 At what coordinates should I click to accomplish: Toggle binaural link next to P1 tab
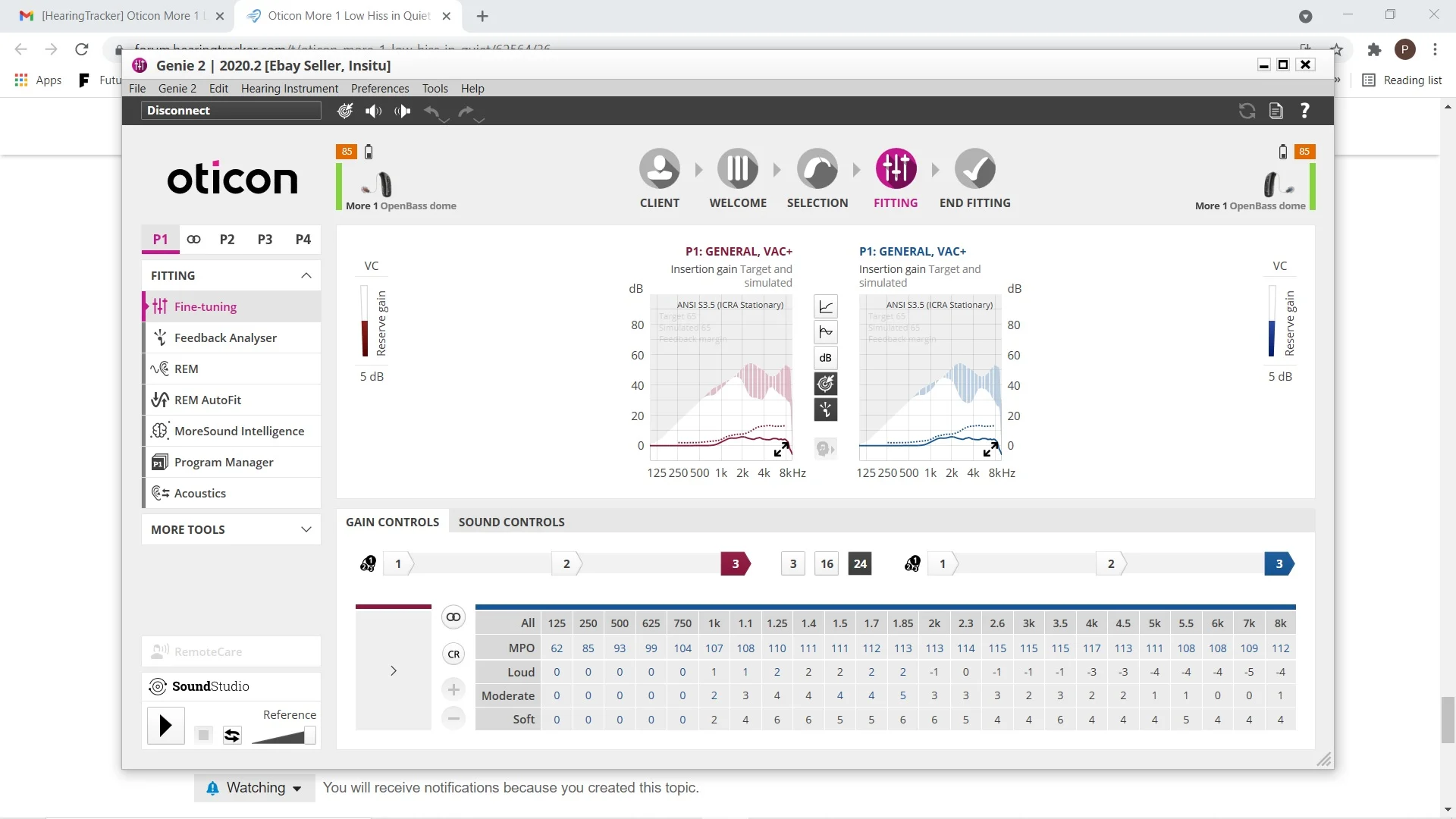click(x=194, y=240)
